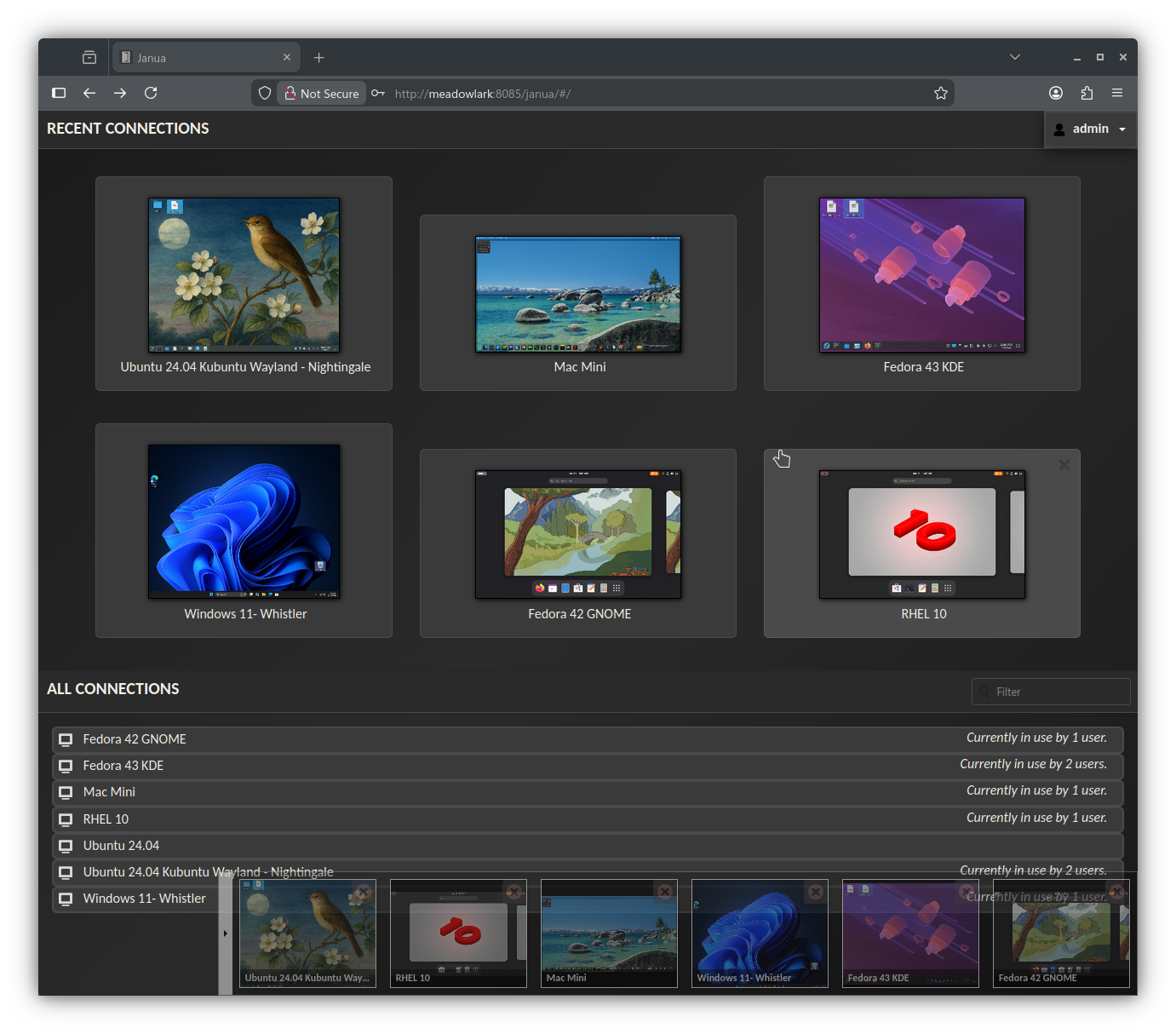Bookmark this page with the star icon
Viewport: 1176px width, 1034px height.
(940, 93)
